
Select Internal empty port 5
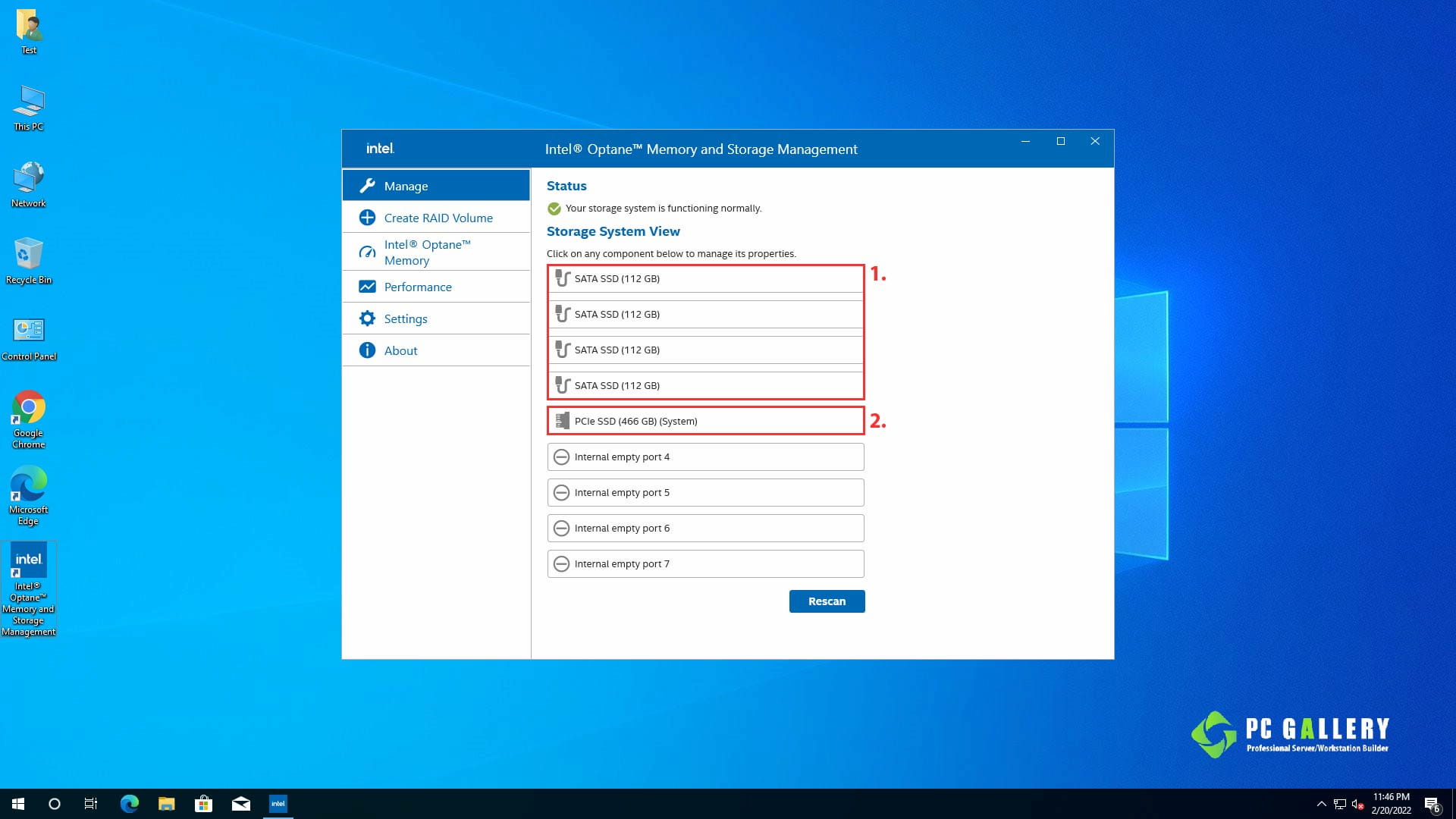tap(705, 492)
